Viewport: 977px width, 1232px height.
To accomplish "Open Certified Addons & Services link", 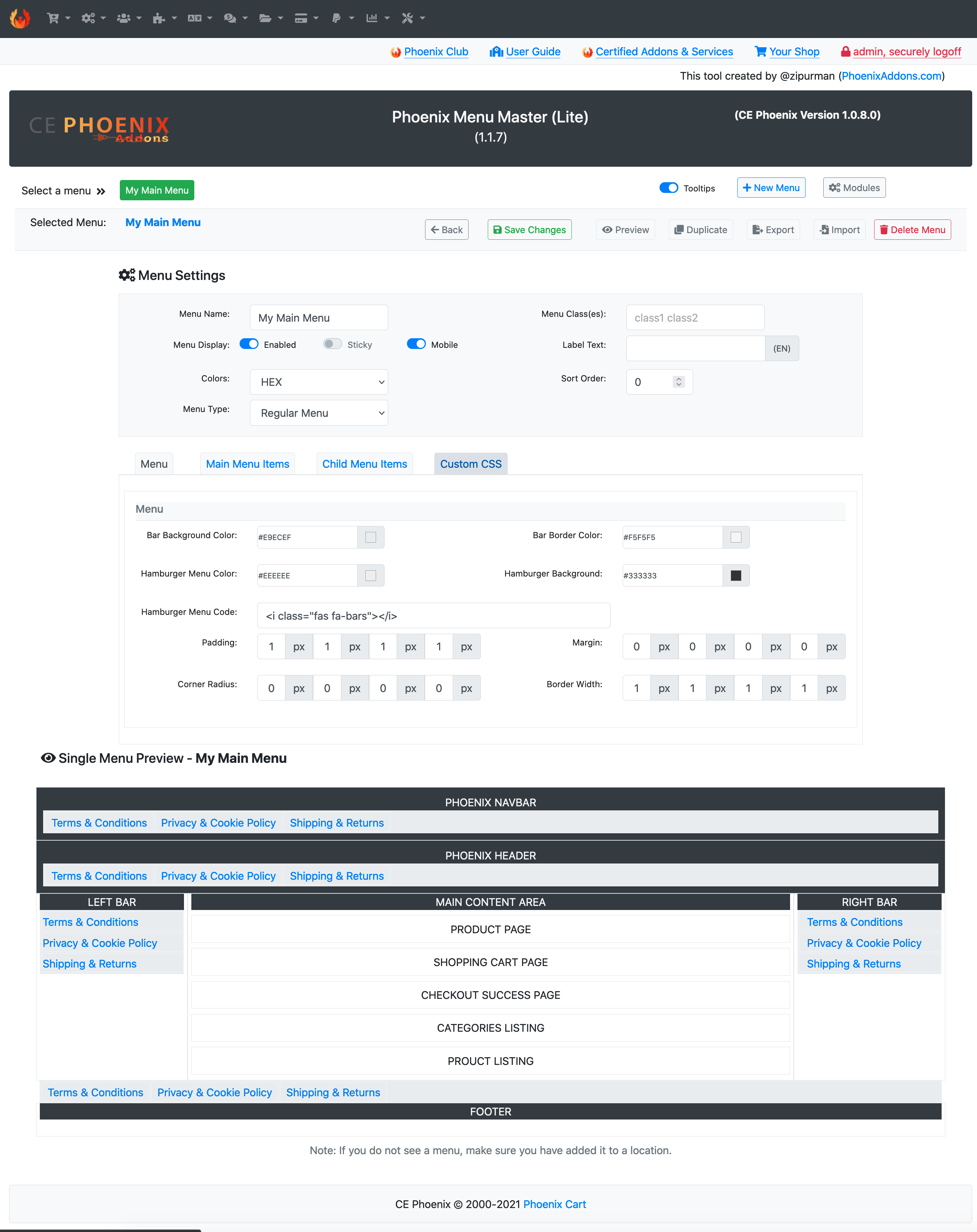I will [664, 51].
